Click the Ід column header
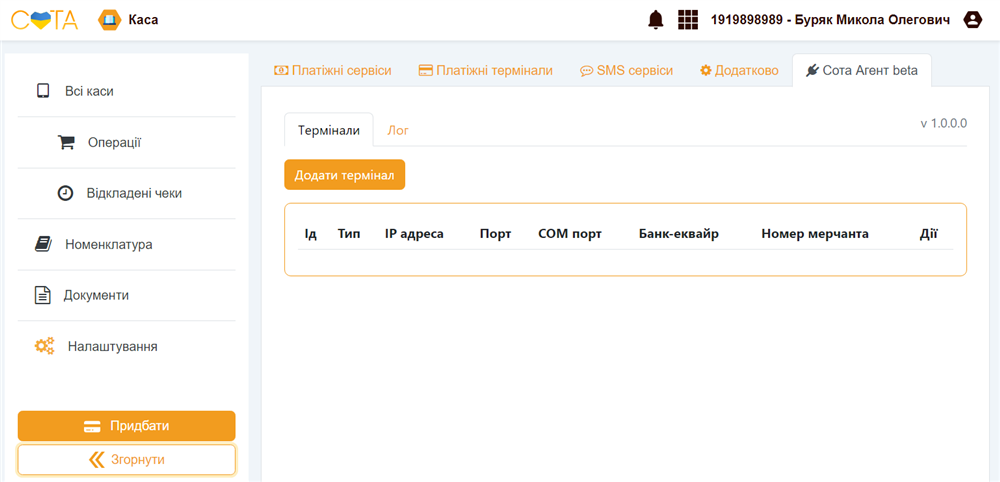1000x482 pixels. (x=311, y=234)
